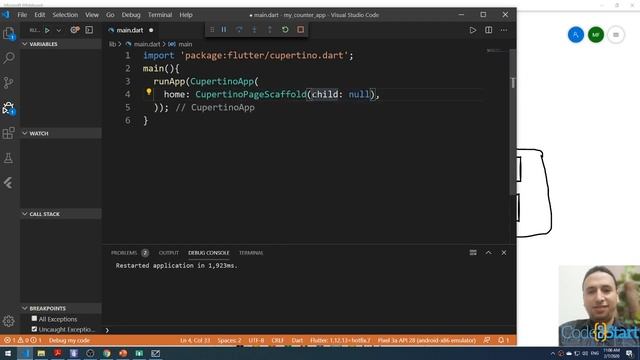The height and width of the screenshot is (360, 640).
Task: Click the debug console input prompt chevron
Action: [x=107, y=330]
